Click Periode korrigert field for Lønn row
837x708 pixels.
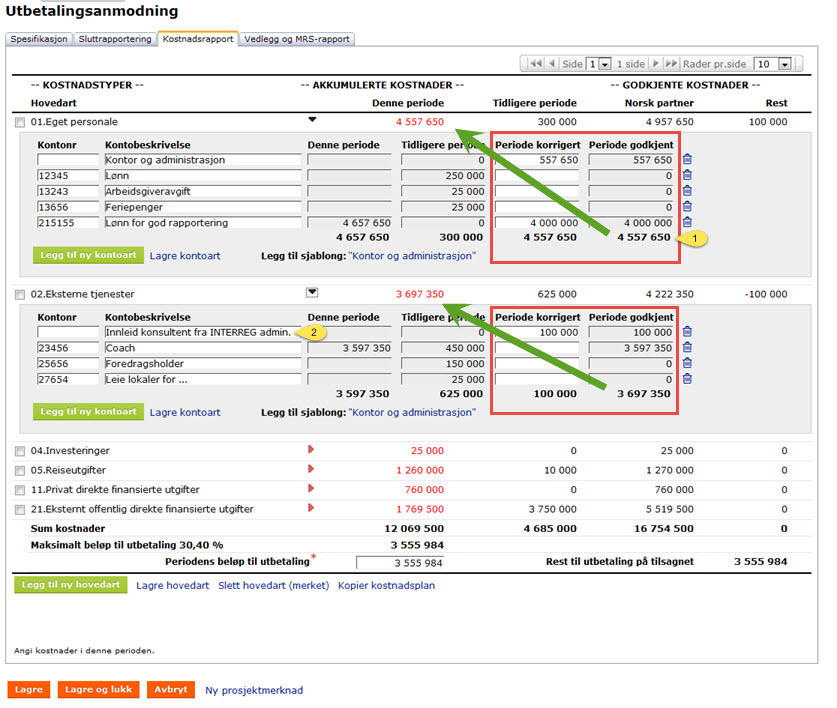(x=537, y=176)
